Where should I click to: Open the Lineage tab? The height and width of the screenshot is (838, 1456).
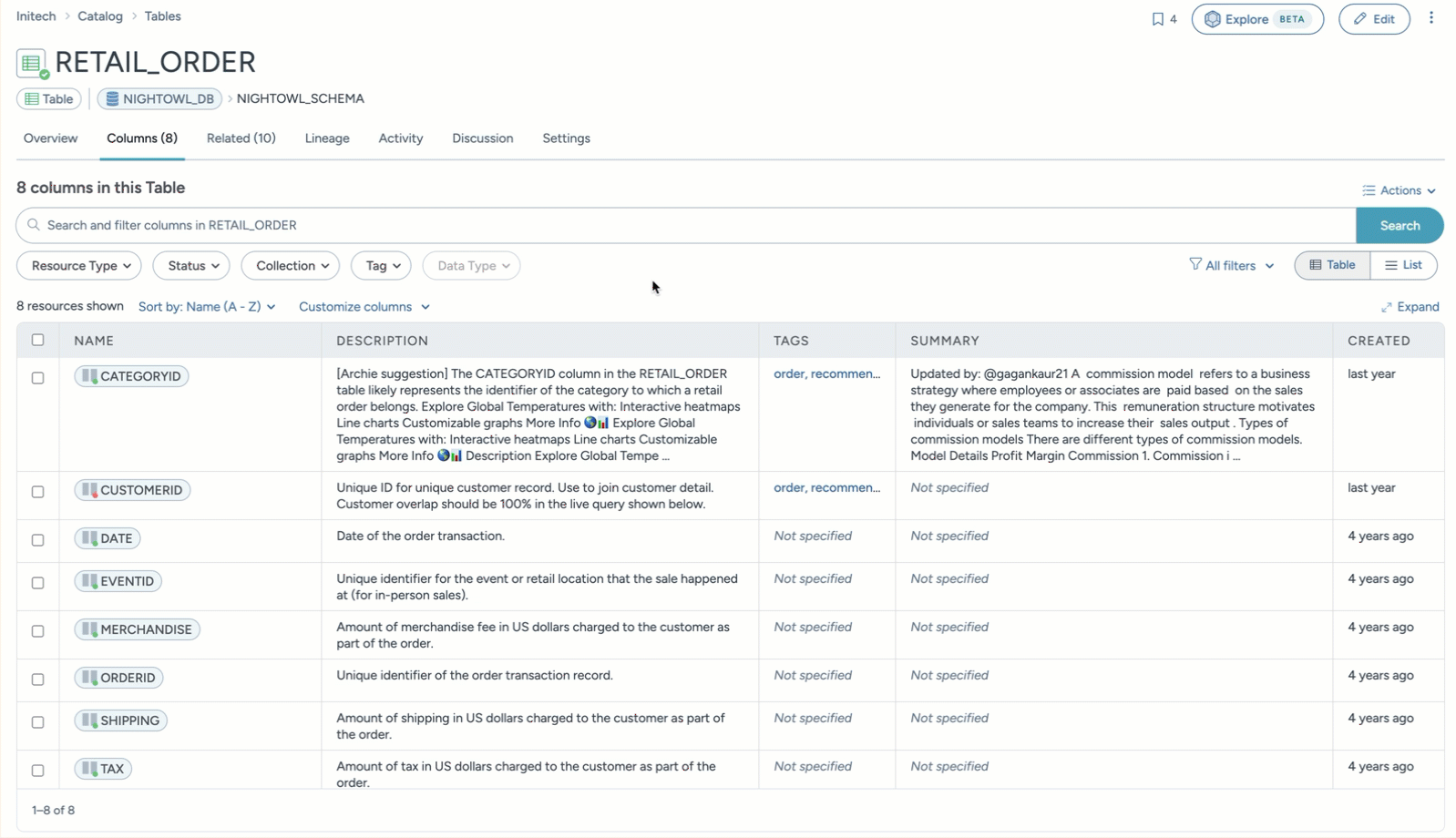click(x=327, y=138)
